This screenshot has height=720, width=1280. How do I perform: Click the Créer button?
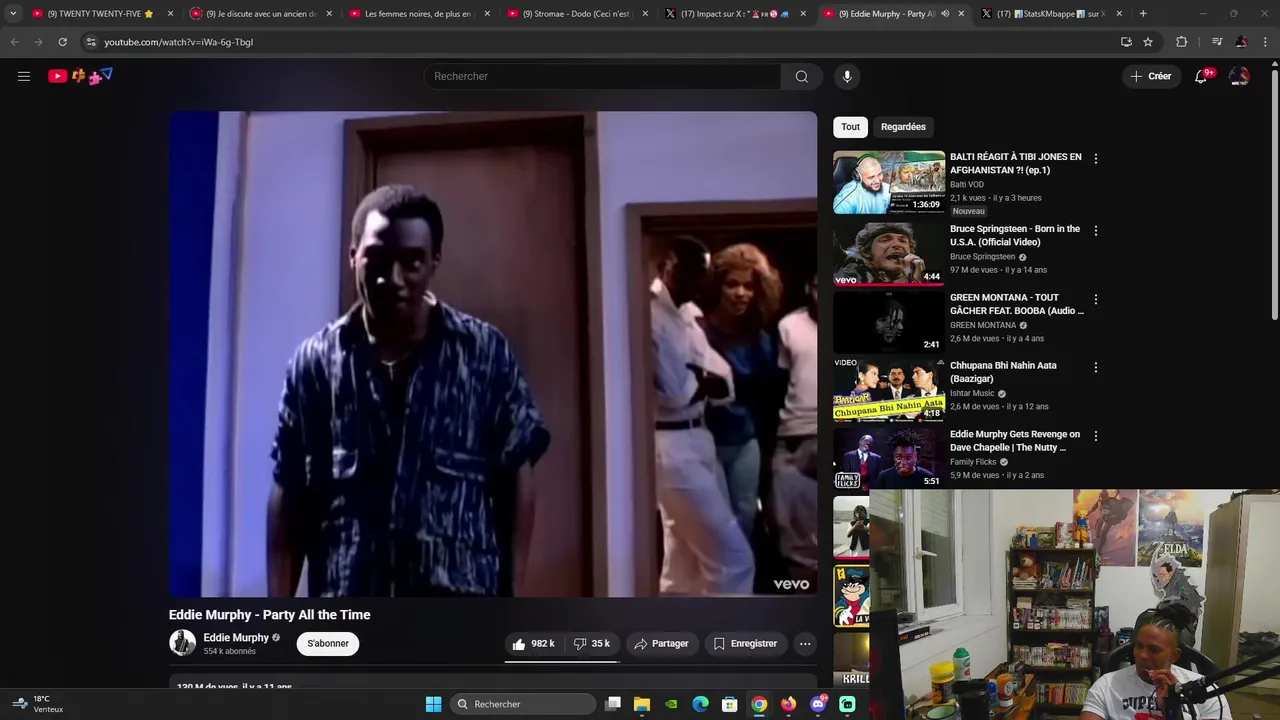click(x=1150, y=76)
